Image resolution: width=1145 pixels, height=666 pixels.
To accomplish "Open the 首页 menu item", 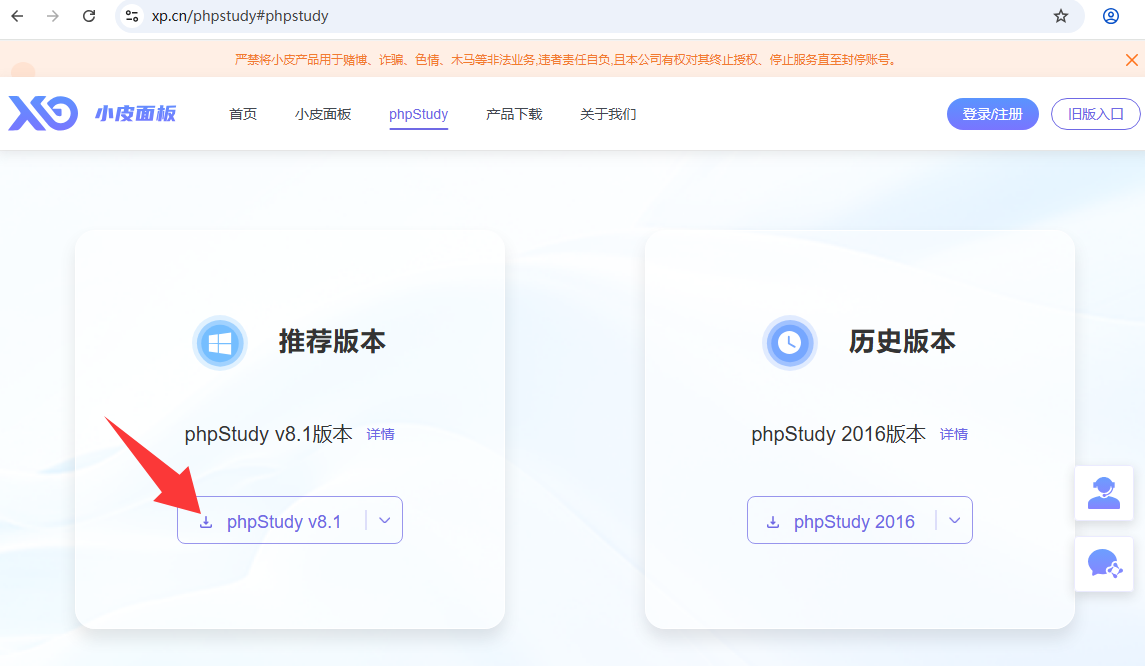I will [242, 114].
